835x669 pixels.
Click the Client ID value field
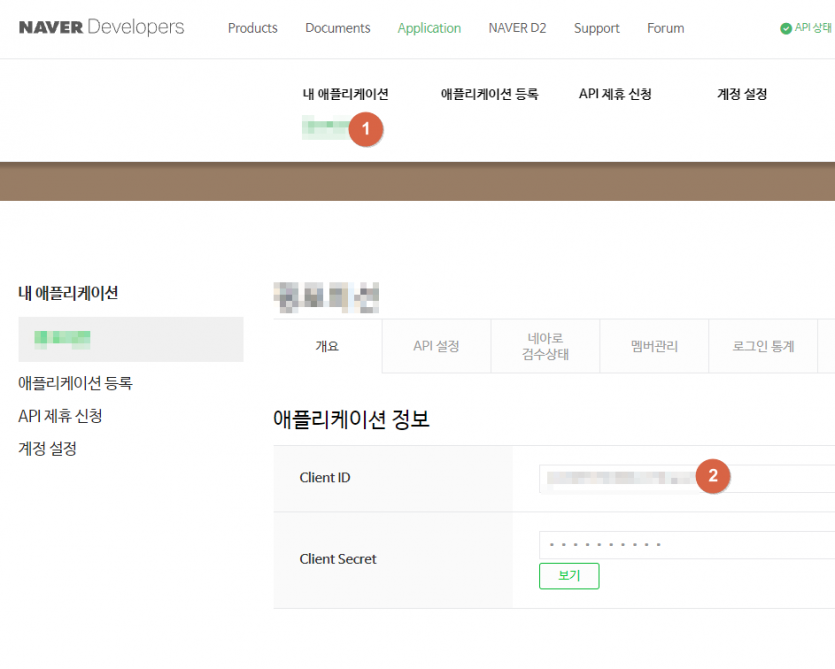coord(620,479)
